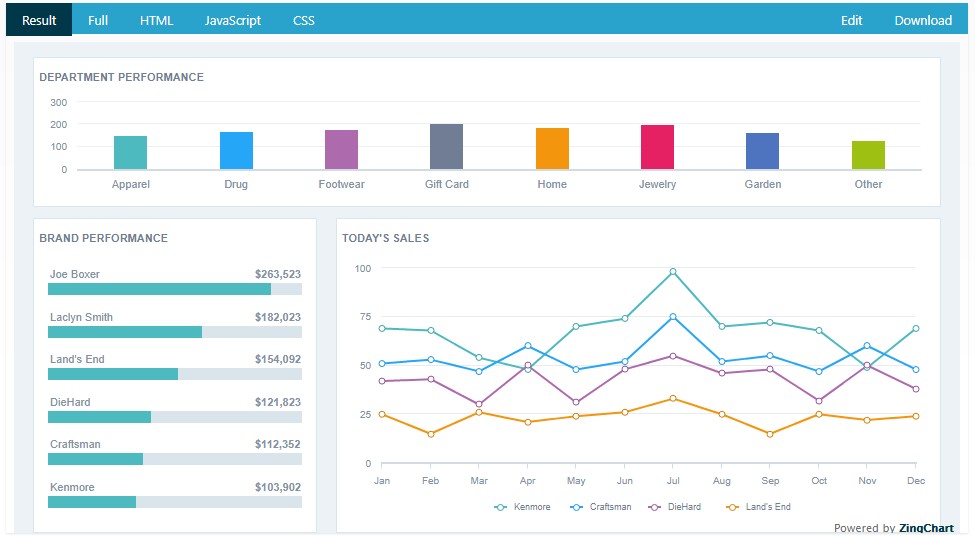This screenshot has width=975, height=537.
Task: Click the Brand Performance heading
Action: [103, 238]
